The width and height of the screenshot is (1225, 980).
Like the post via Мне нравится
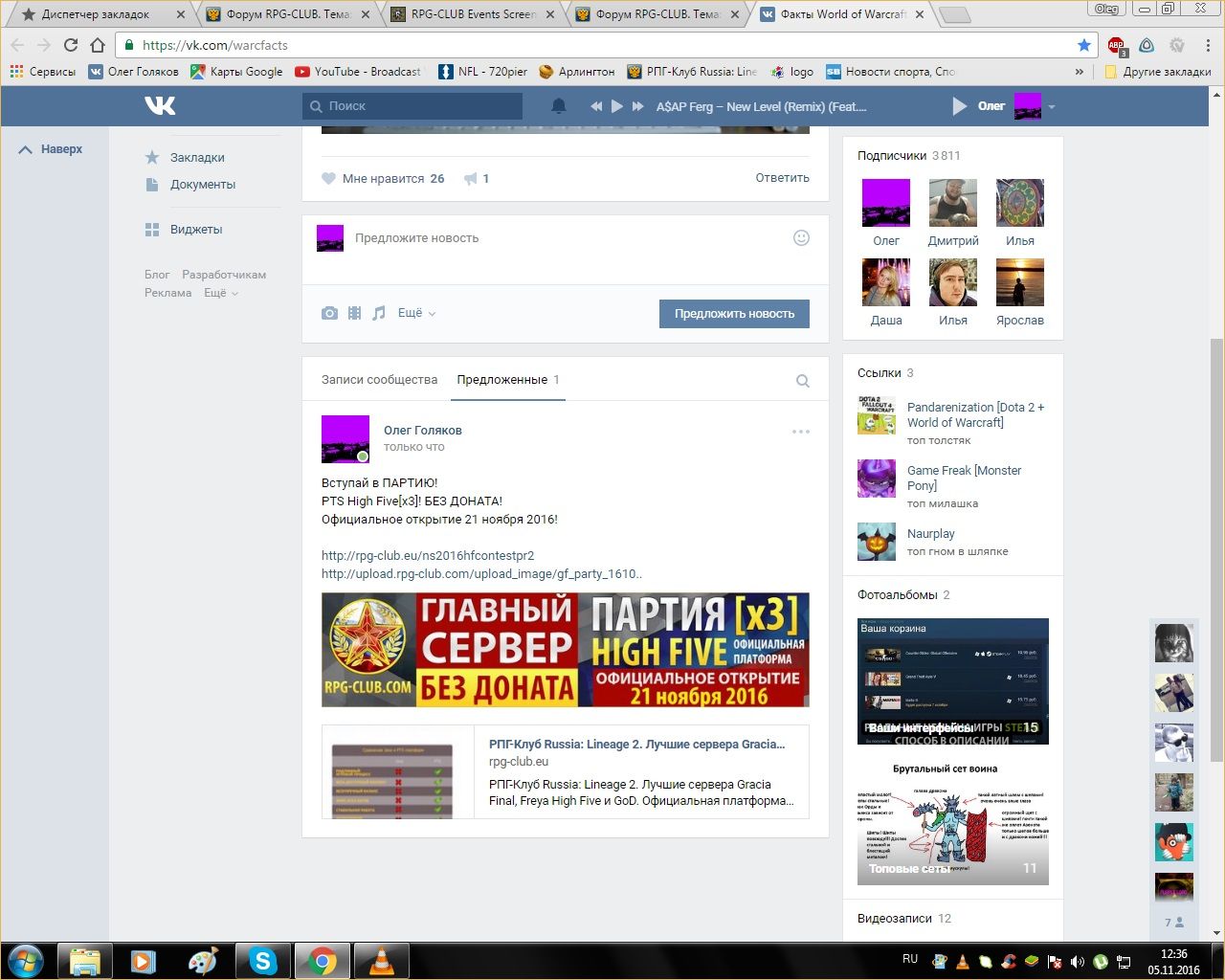(383, 179)
